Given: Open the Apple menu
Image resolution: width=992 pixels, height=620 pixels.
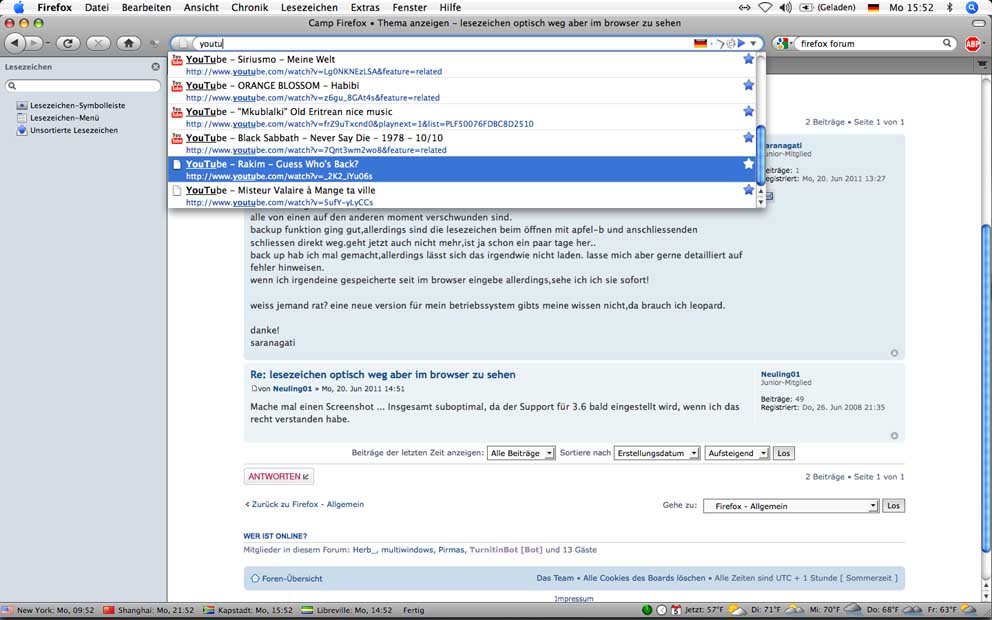Looking at the screenshot, I should point(18,8).
